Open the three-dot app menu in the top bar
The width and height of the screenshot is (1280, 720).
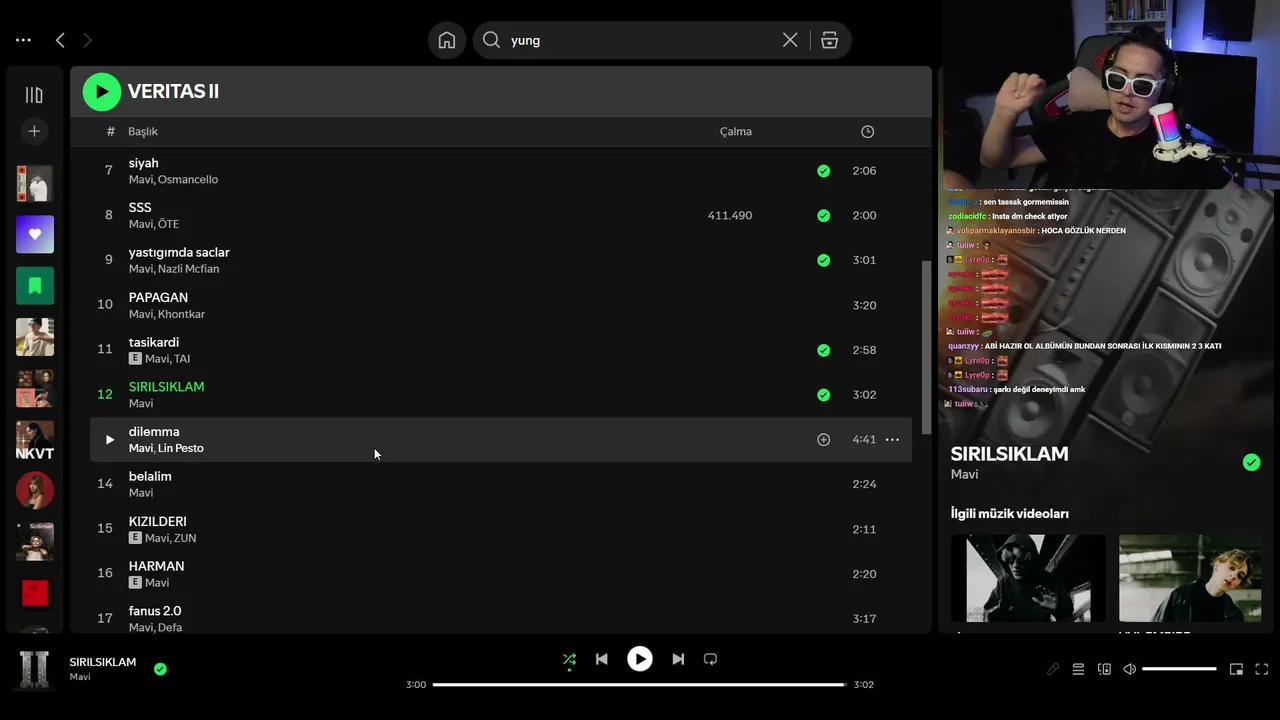(23, 40)
